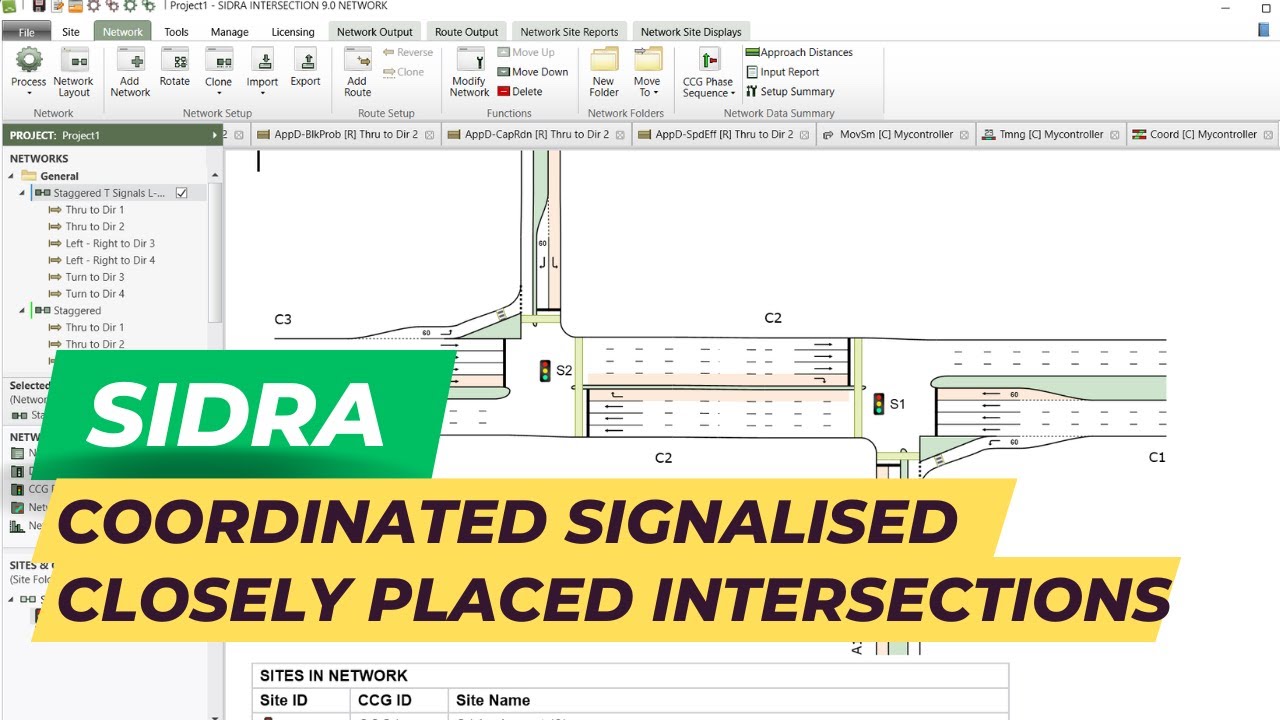1280x720 pixels.
Task: Switch to the Coord [C] Mycontroller tab
Action: (x=1203, y=135)
